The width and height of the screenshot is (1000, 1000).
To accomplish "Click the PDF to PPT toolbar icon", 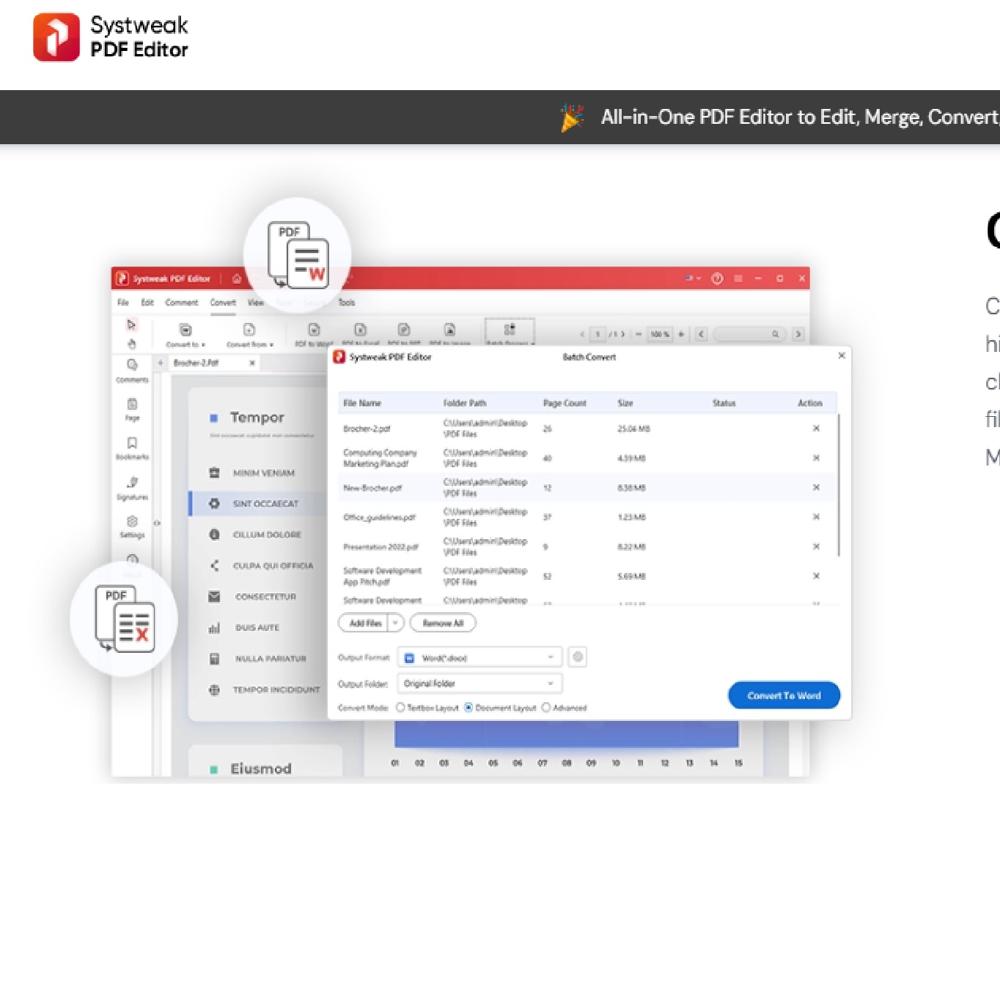I will pyautogui.click(x=404, y=330).
